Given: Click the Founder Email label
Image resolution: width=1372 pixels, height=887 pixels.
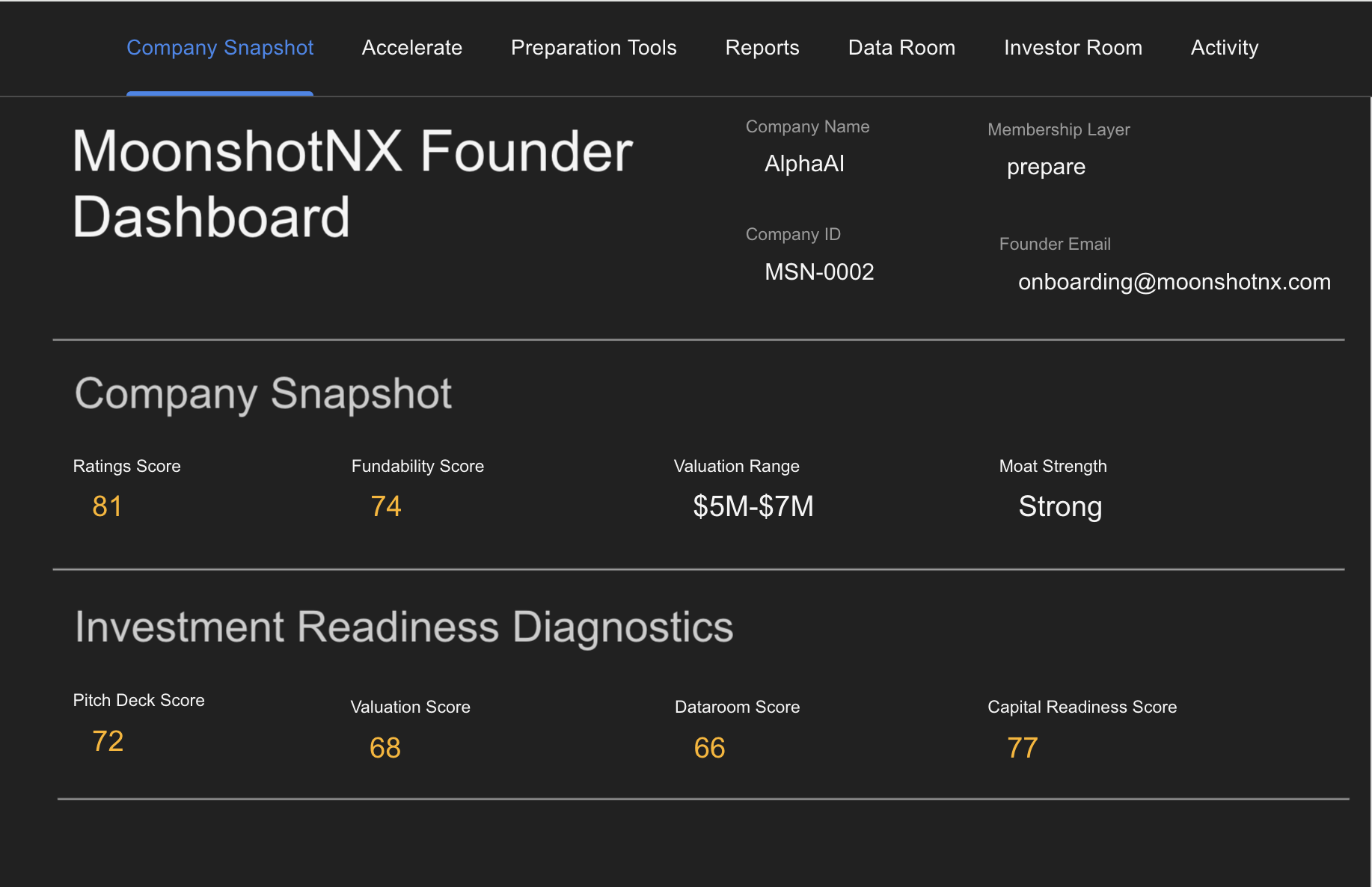Looking at the screenshot, I should click(1055, 244).
